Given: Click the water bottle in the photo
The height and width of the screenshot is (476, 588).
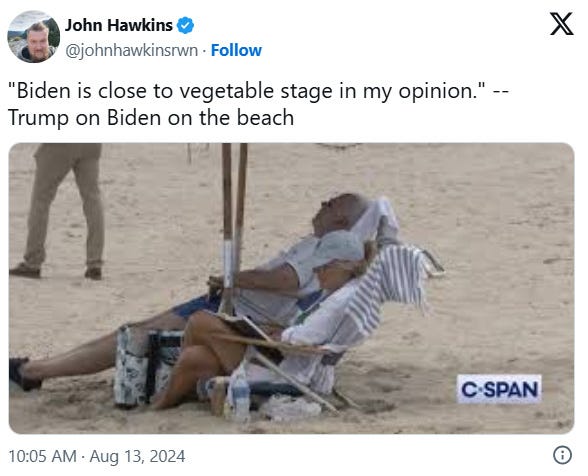Looking at the screenshot, I should coord(241,396).
